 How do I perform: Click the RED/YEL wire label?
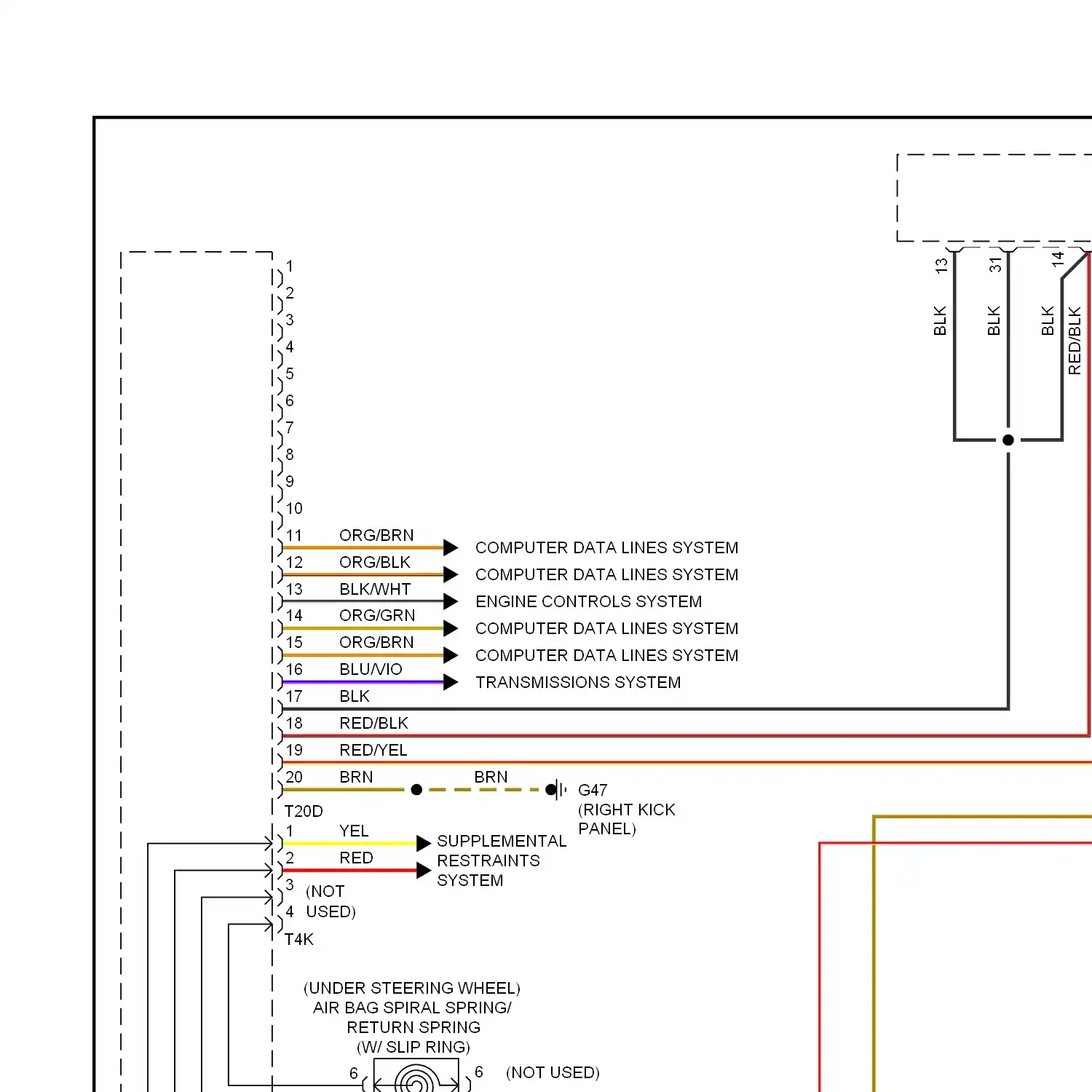[x=373, y=750]
